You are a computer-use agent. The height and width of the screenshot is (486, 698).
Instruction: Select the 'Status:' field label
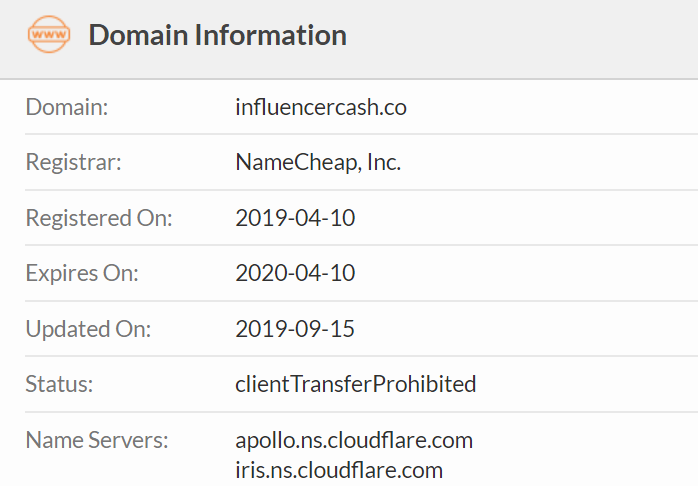(x=58, y=384)
